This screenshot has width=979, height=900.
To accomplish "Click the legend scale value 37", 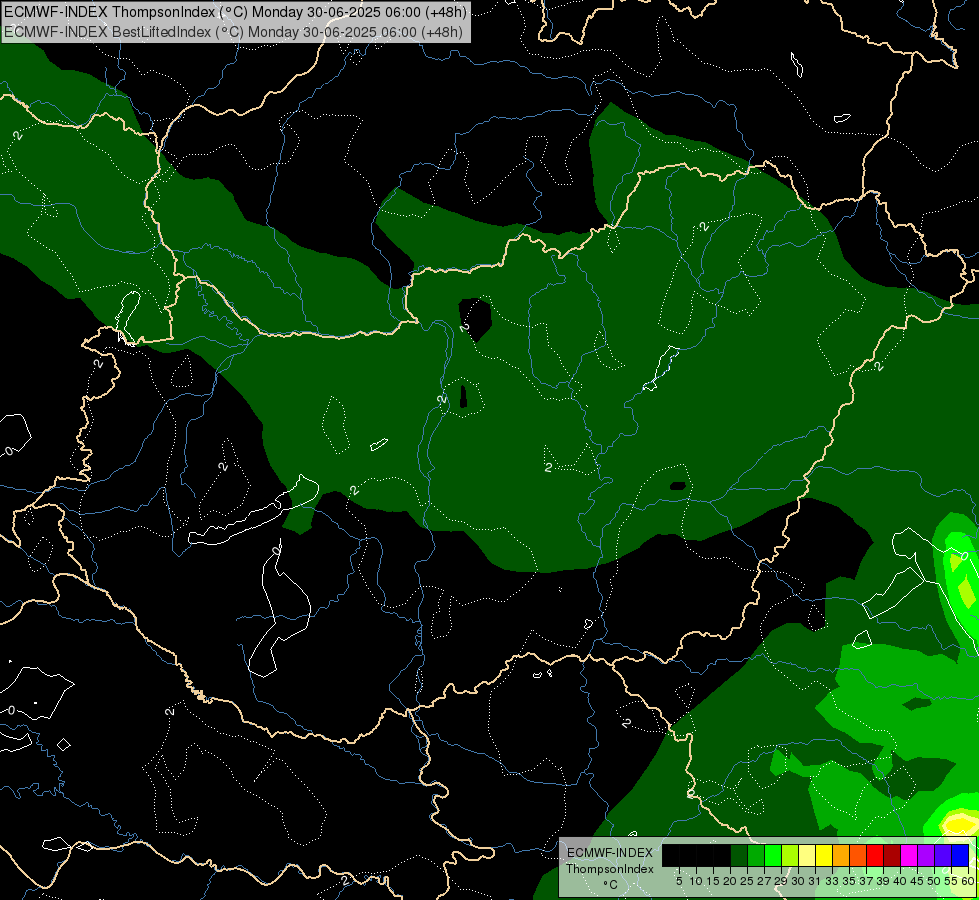I will [x=866, y=881].
